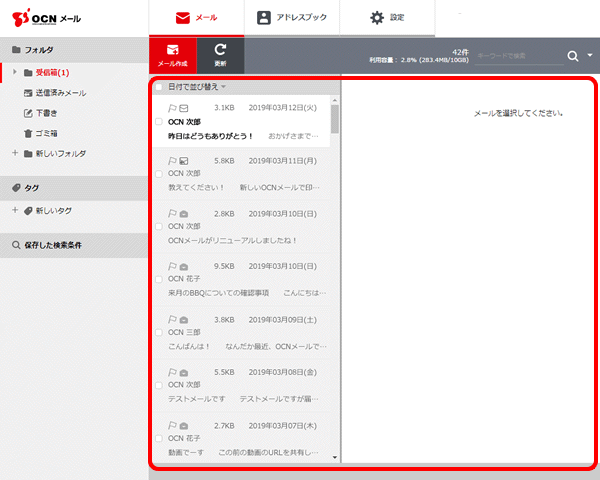Viewport: 600px width, 480px height.
Task: Click unread envelope icon on 03月12日 mail
Action: [184, 108]
